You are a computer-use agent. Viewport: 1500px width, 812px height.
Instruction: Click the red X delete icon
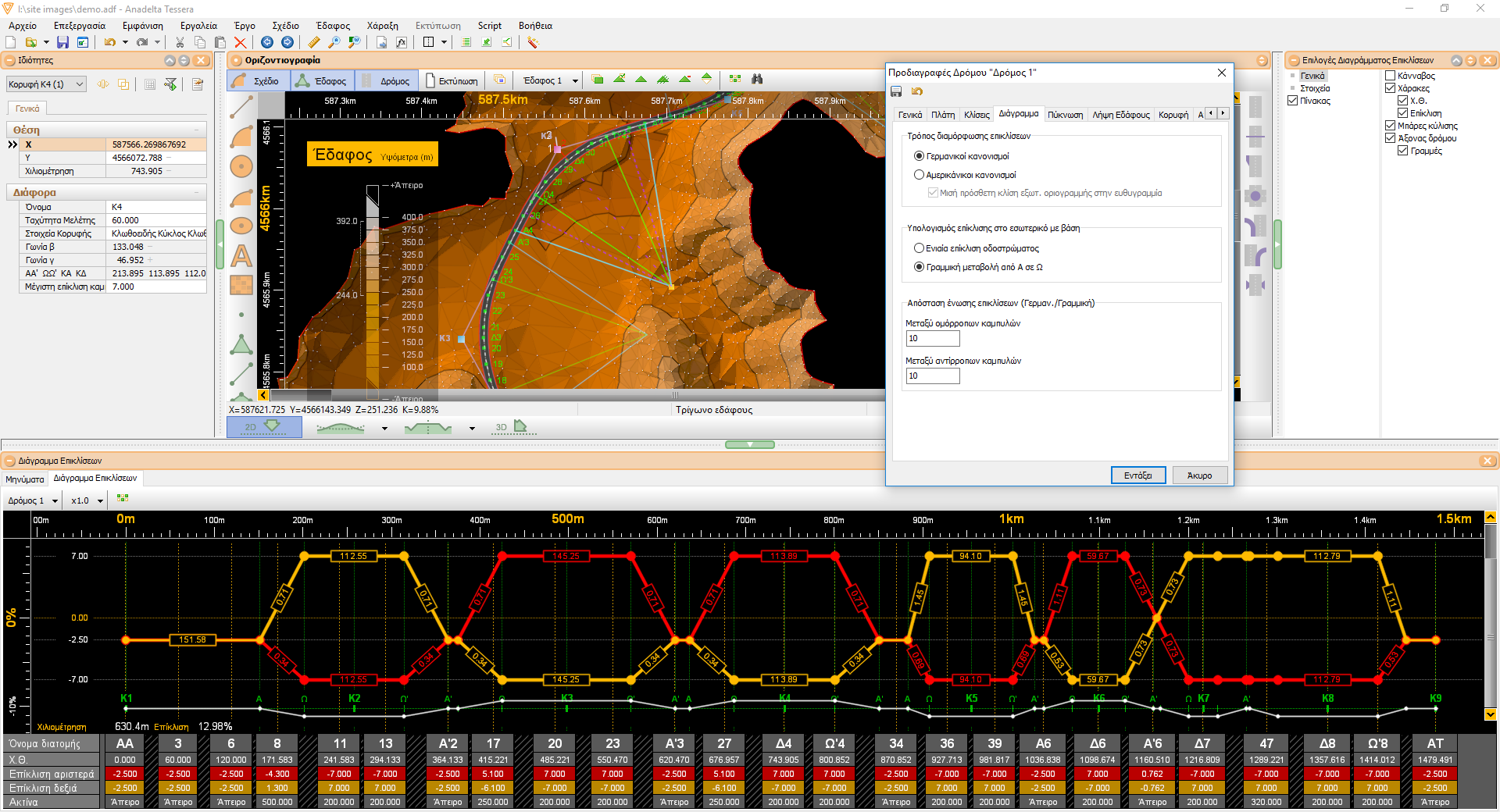(241, 42)
